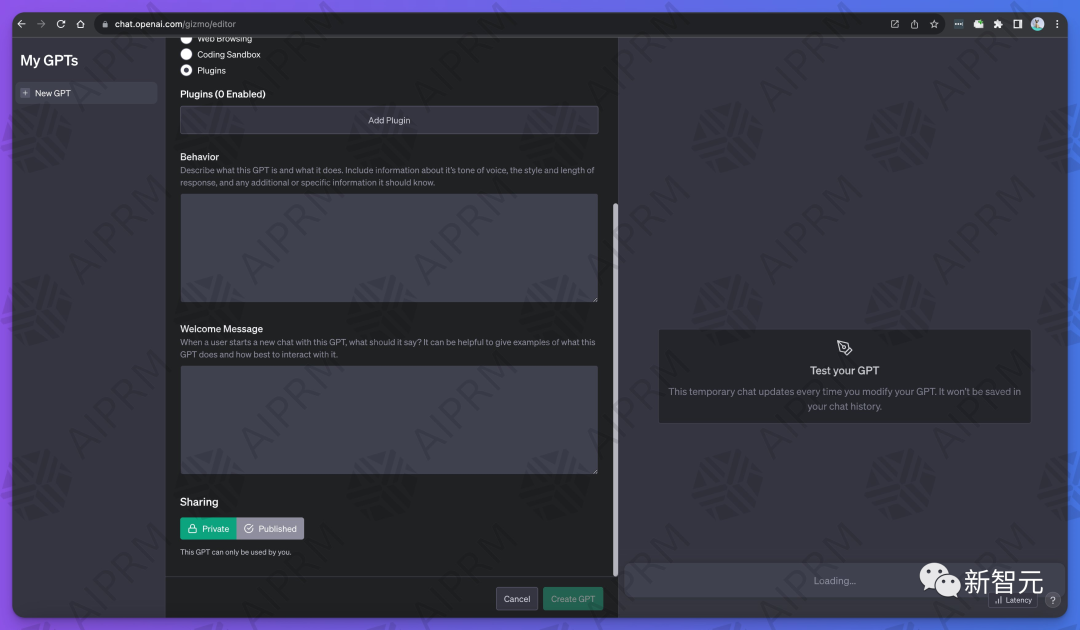Click the browser forward arrow
The width and height of the screenshot is (1080, 630).
coord(41,24)
